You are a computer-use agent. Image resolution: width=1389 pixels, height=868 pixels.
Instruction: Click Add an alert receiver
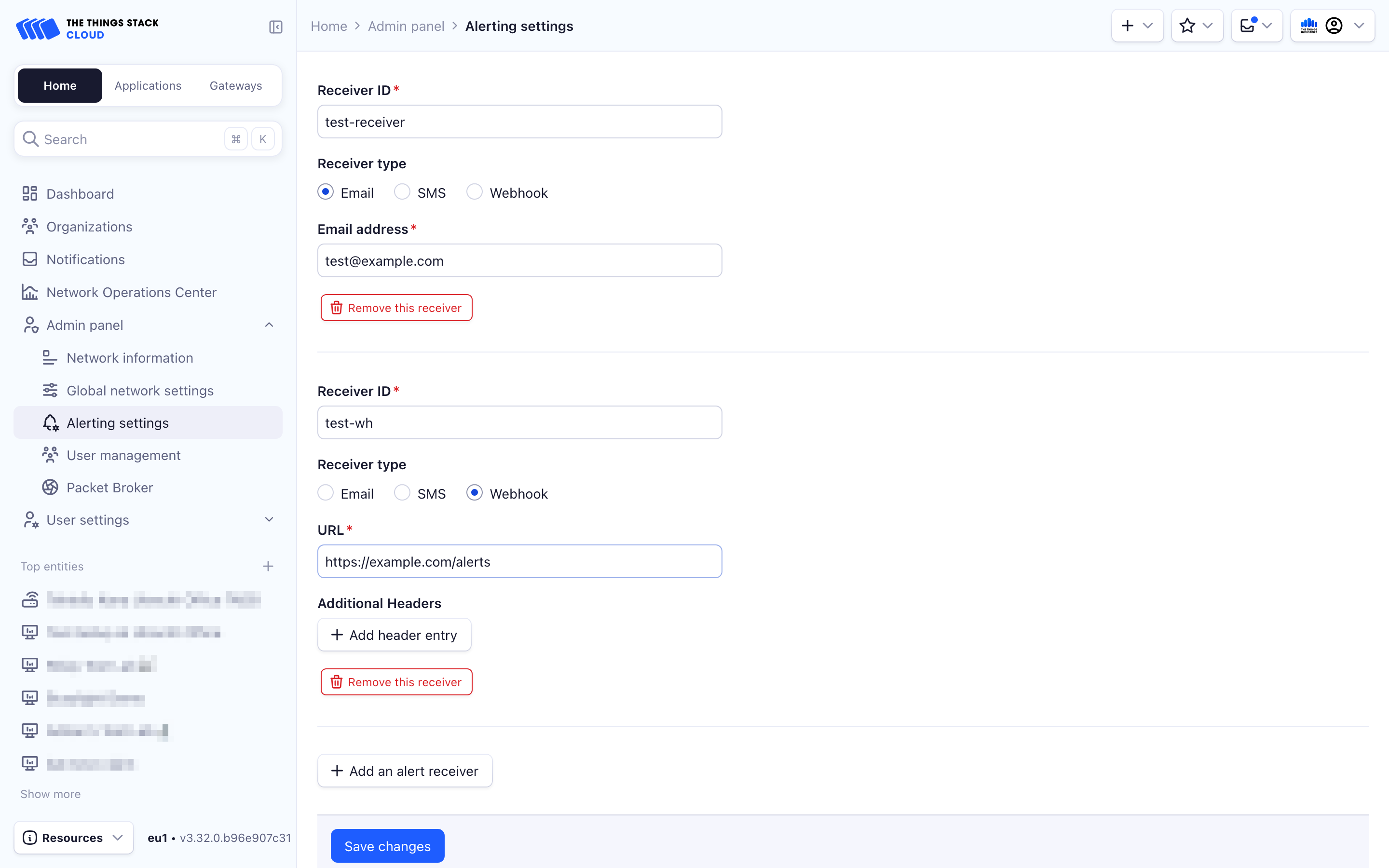pos(404,771)
